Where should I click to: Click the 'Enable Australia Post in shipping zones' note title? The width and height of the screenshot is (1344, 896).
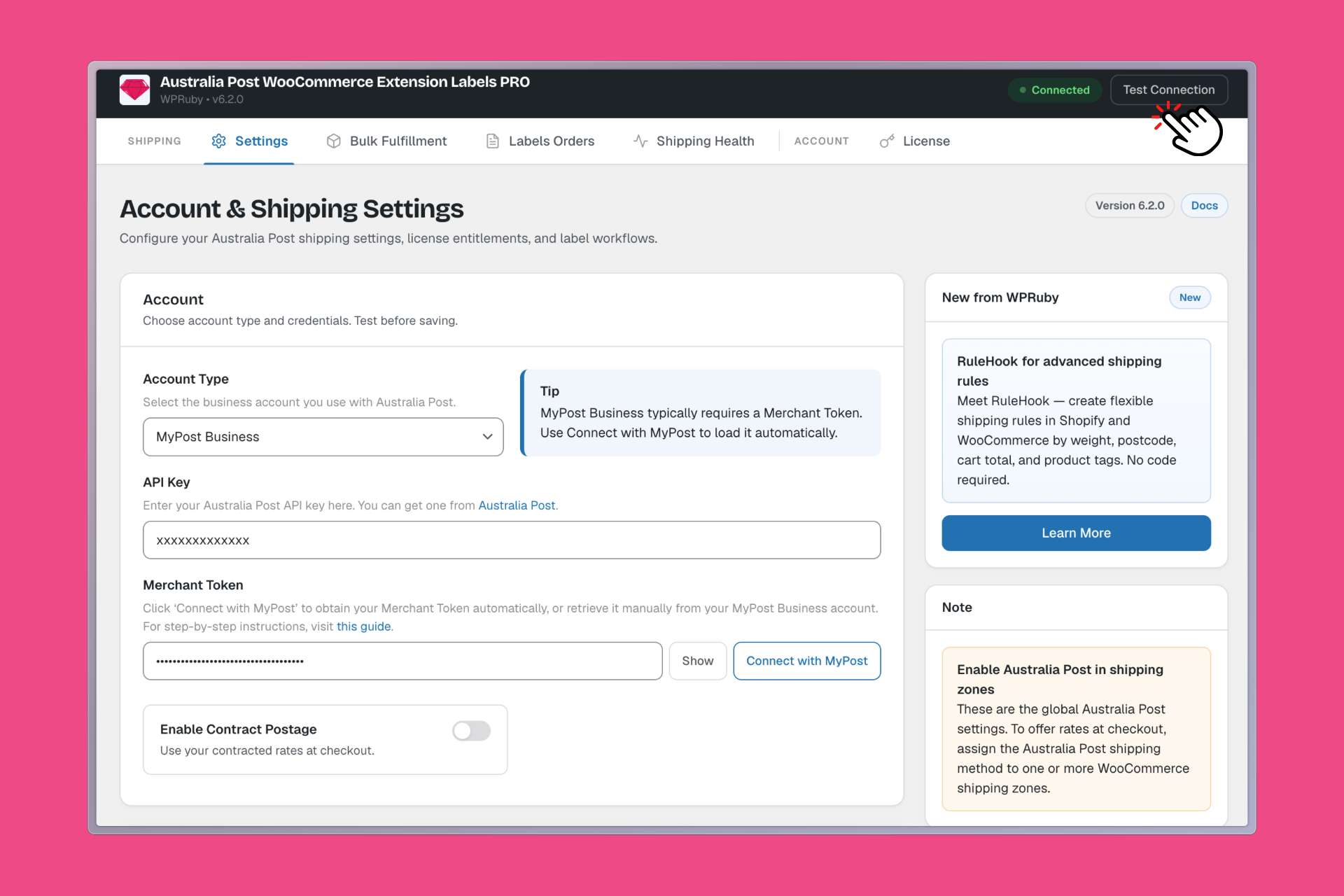(x=1060, y=679)
